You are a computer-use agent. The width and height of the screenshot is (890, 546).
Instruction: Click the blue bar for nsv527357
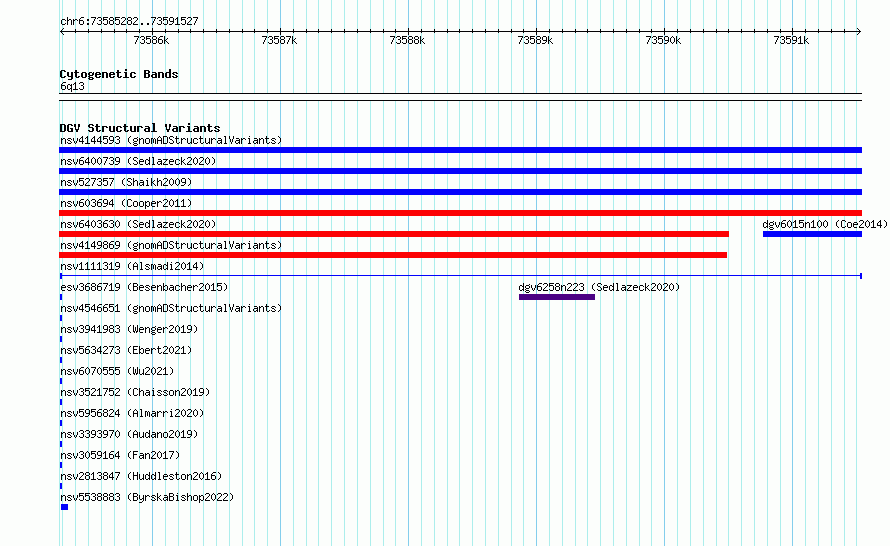460,192
